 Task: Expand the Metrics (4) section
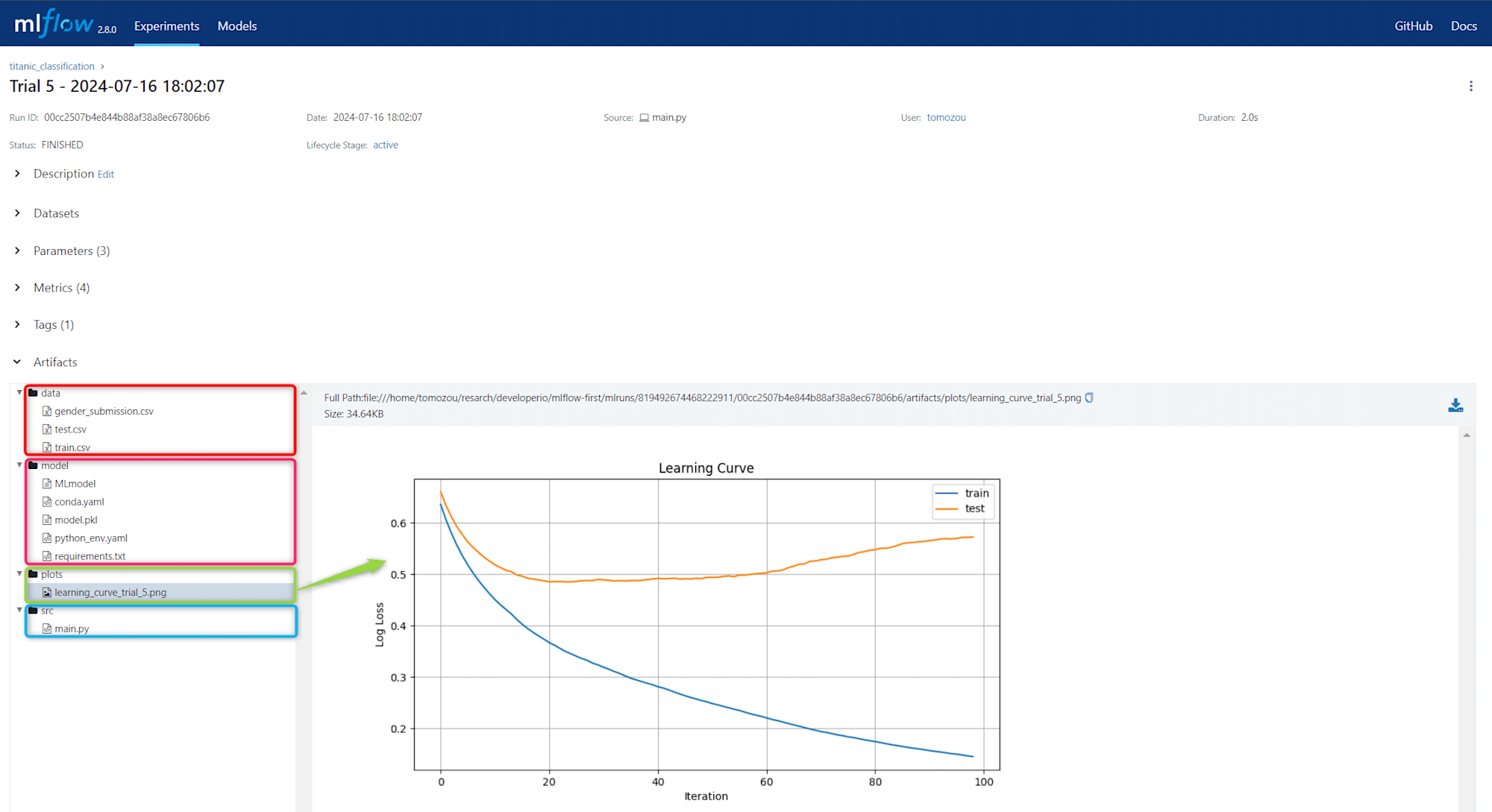(x=17, y=288)
